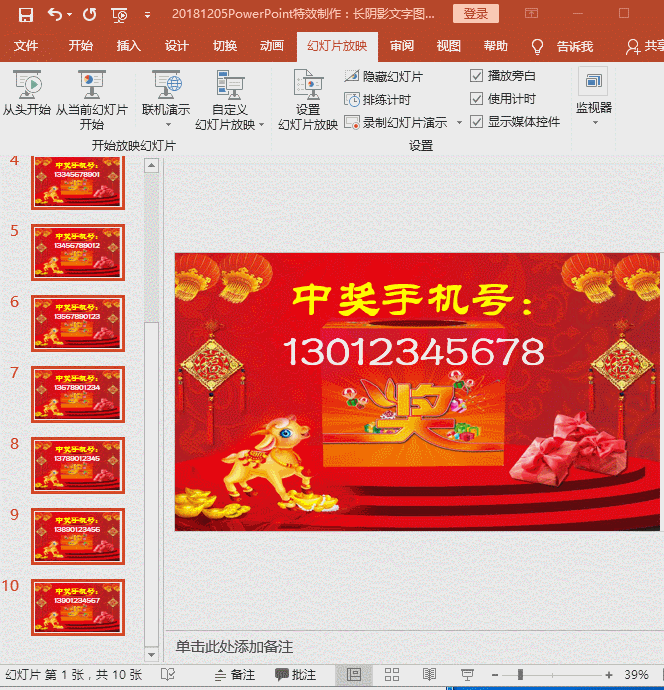Start Slide Show from status bar icon
The height and width of the screenshot is (690, 664).
467,675
